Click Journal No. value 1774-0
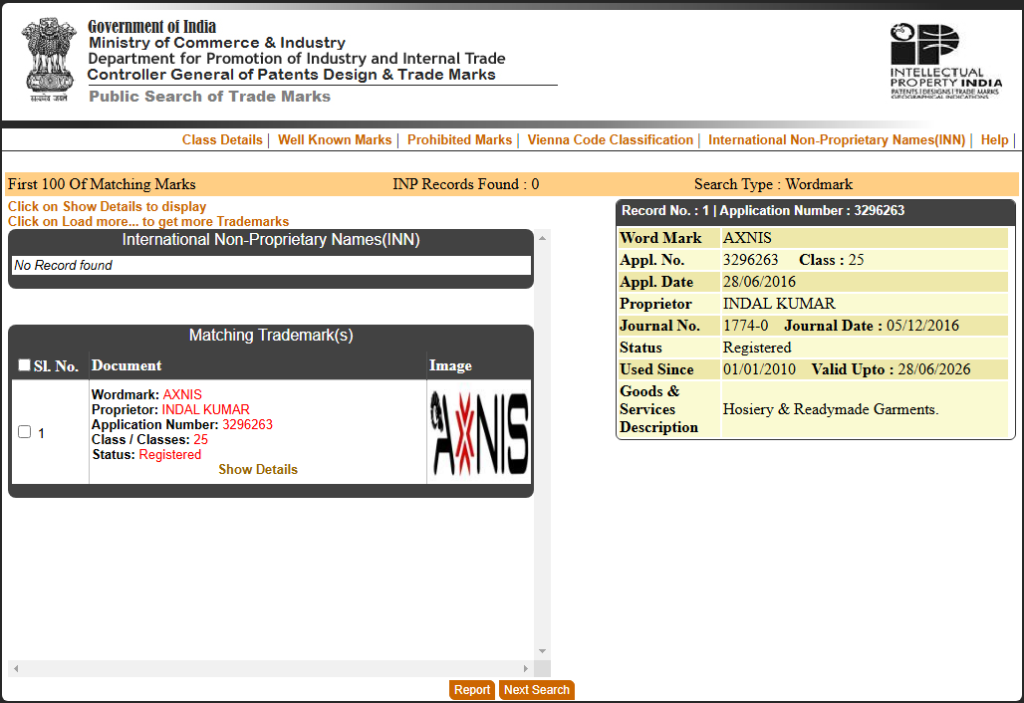 745,326
